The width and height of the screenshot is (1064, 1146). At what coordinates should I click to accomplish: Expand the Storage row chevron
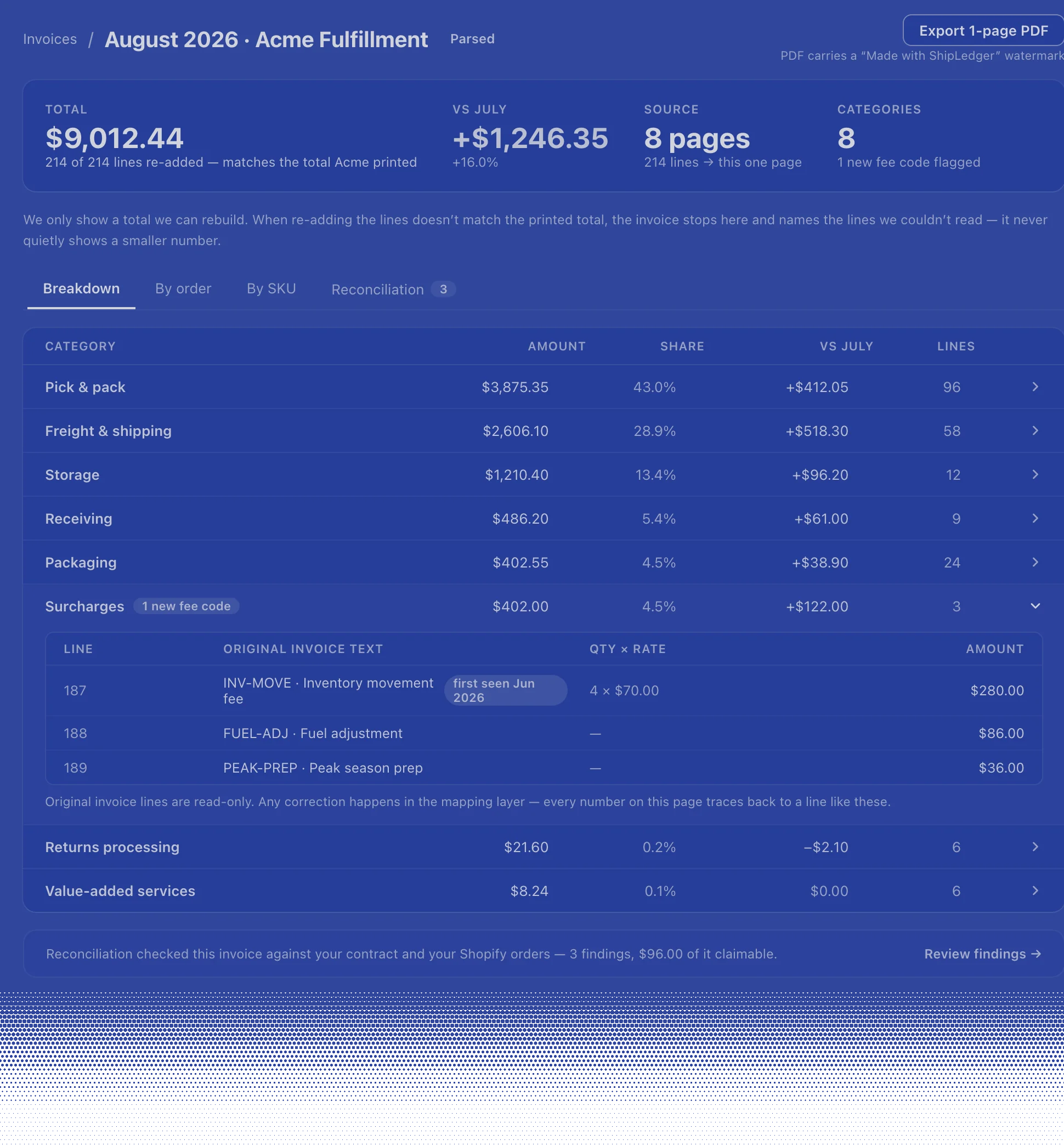click(1034, 474)
